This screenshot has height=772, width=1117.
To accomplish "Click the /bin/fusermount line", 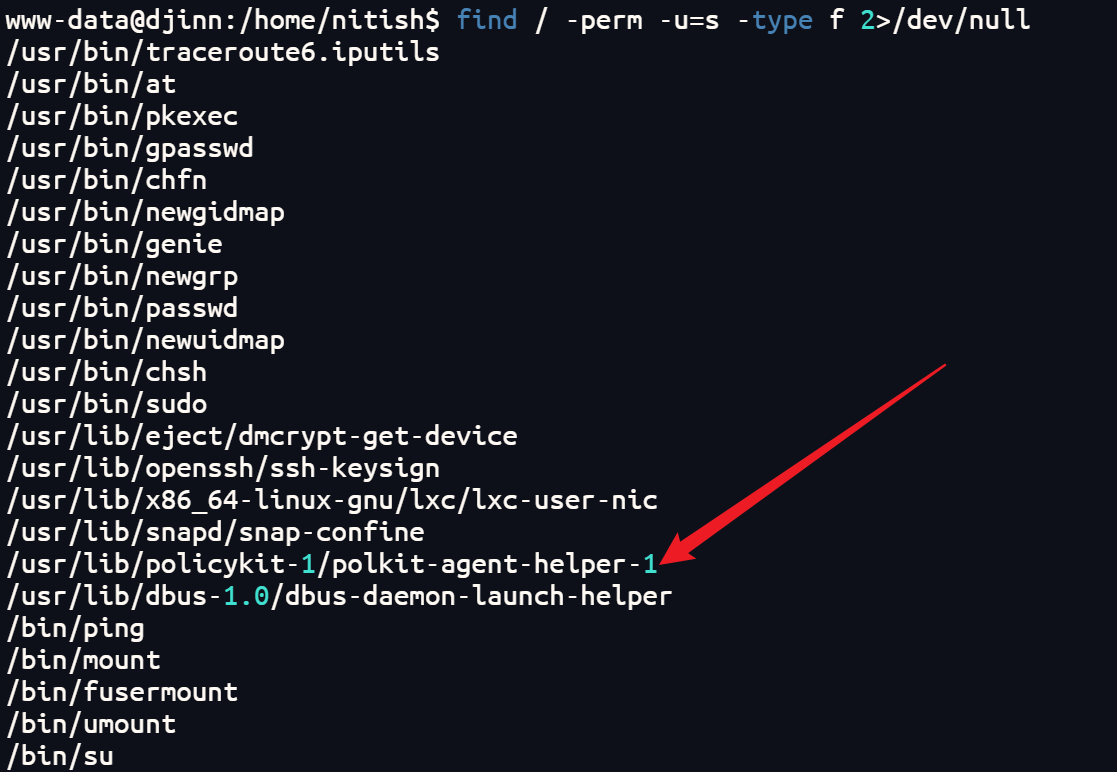I will 122,693.
